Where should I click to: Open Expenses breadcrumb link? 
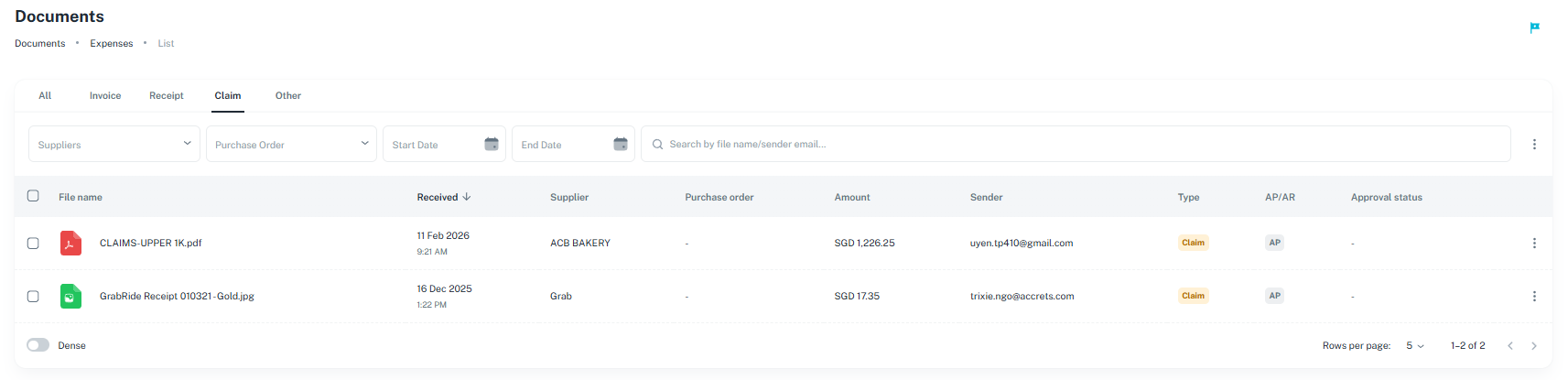click(111, 43)
